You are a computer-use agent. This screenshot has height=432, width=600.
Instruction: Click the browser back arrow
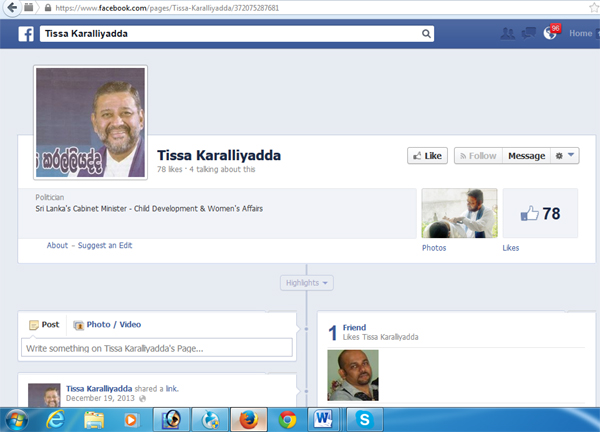[13, 7]
